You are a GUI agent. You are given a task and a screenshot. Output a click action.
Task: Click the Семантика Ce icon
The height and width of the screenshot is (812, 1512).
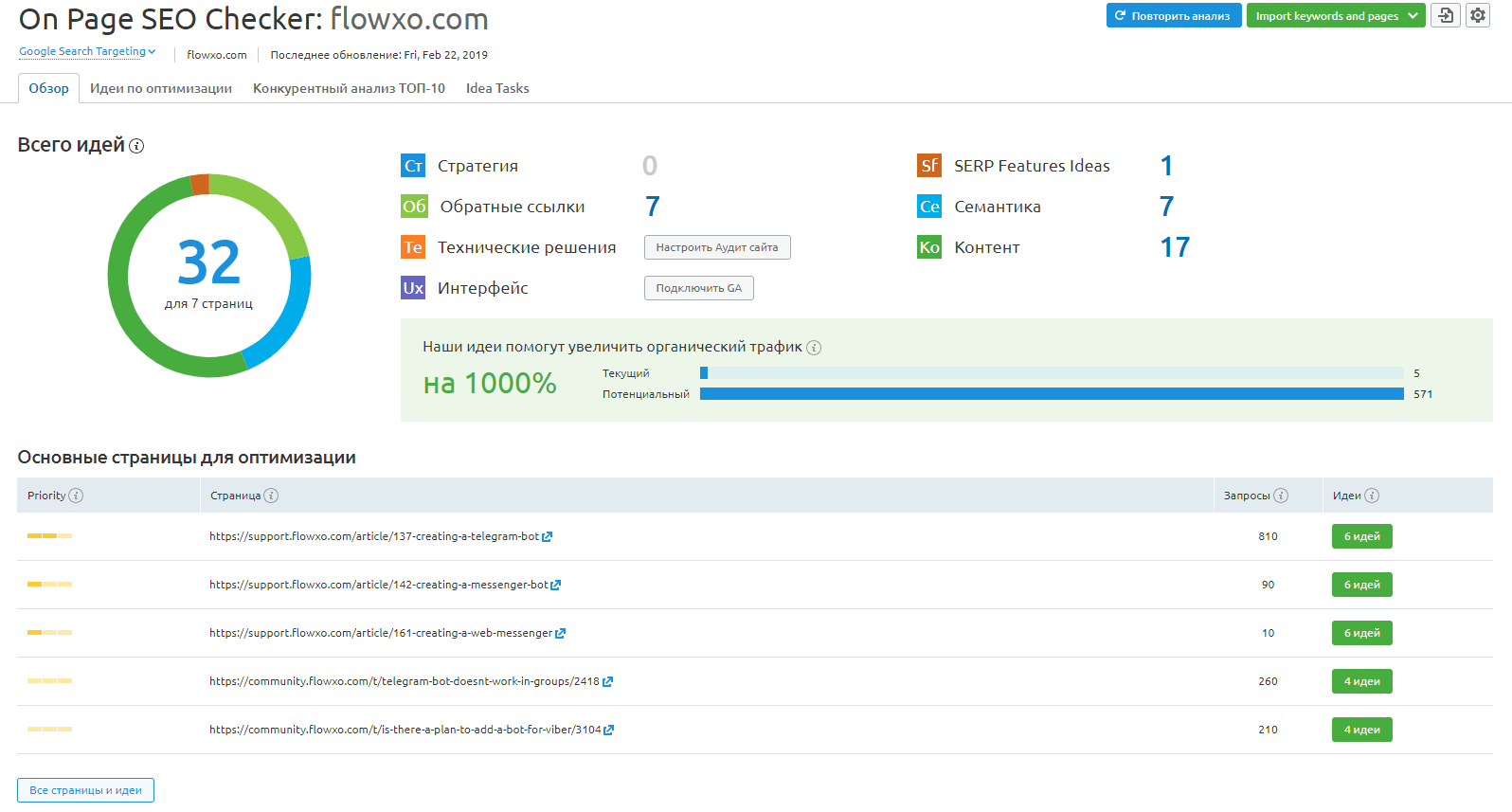point(929,207)
